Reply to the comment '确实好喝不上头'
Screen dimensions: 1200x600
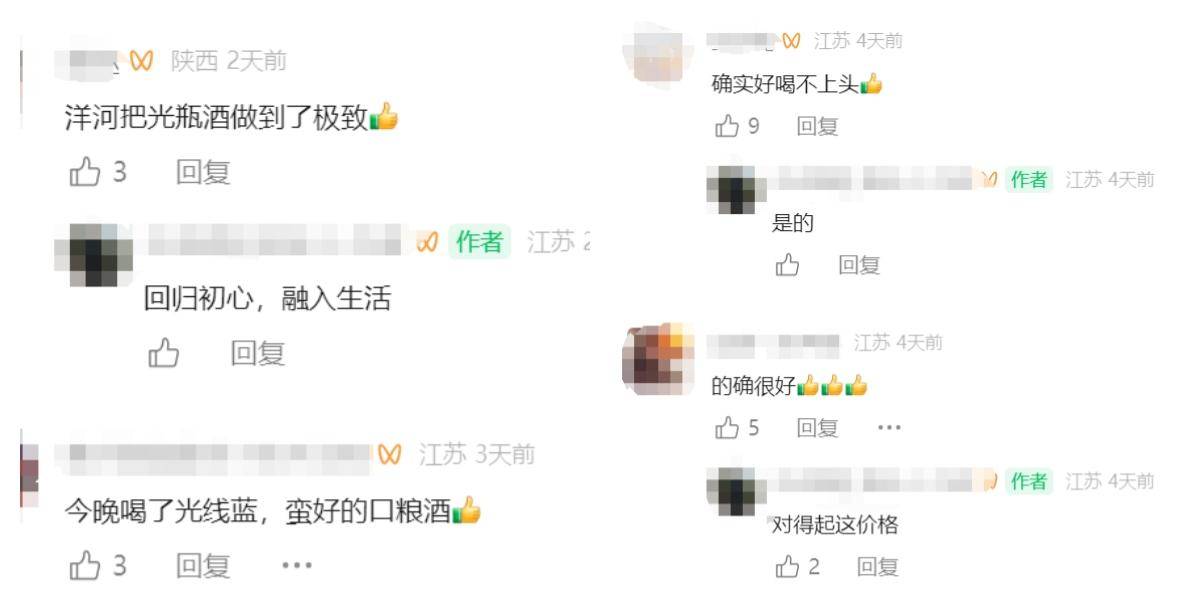[x=817, y=127]
